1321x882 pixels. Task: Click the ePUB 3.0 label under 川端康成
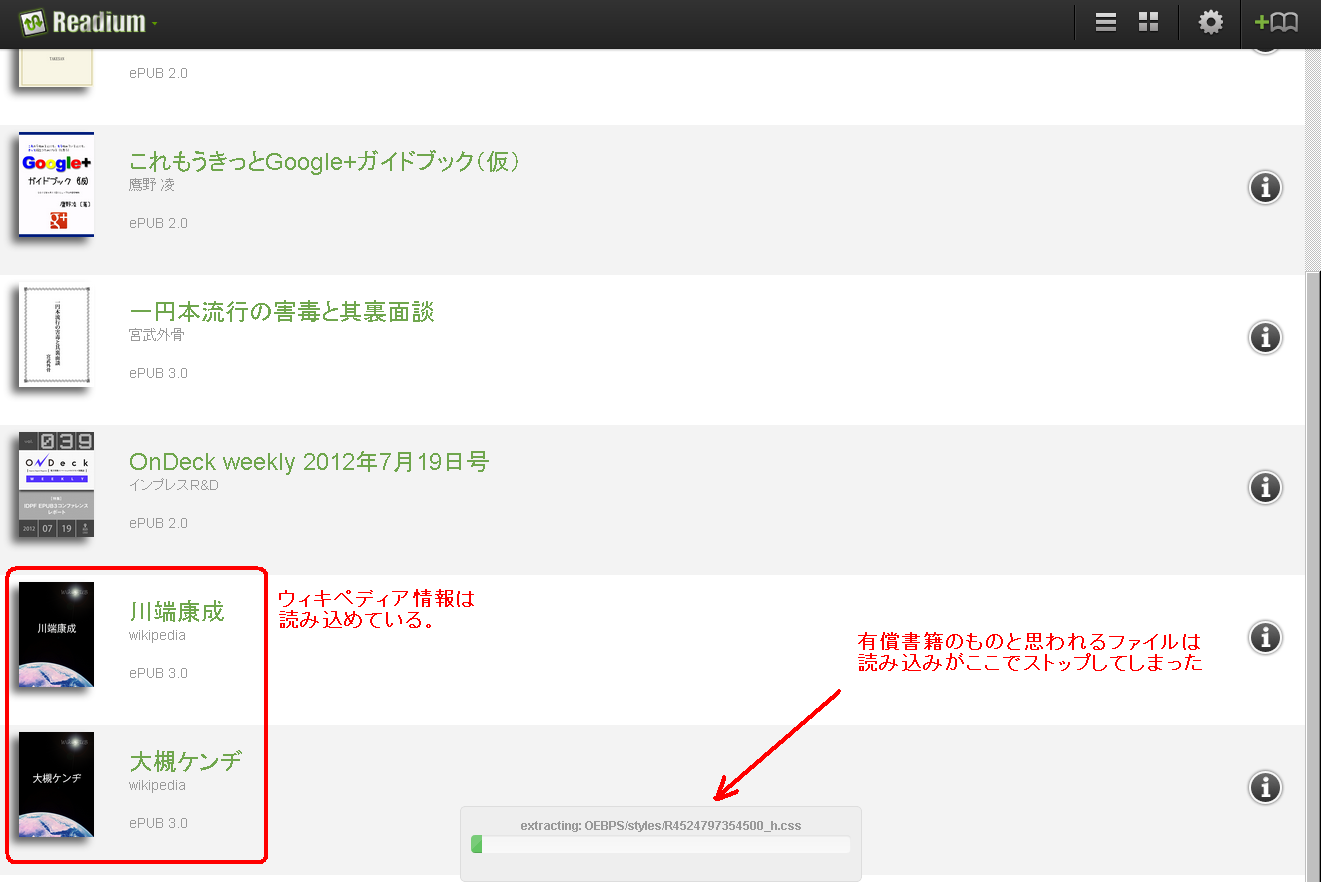[158, 673]
